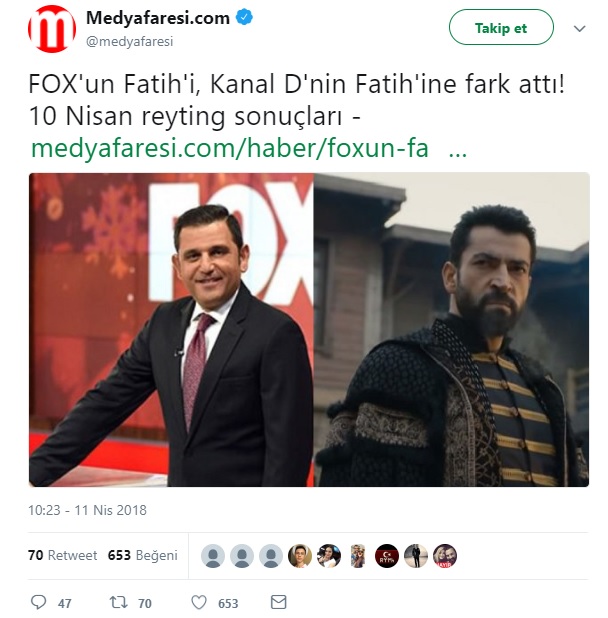Image resolution: width=608 pixels, height=618 pixels.
Task: View the 653 Beğeni likes list
Action: [x=142, y=555]
